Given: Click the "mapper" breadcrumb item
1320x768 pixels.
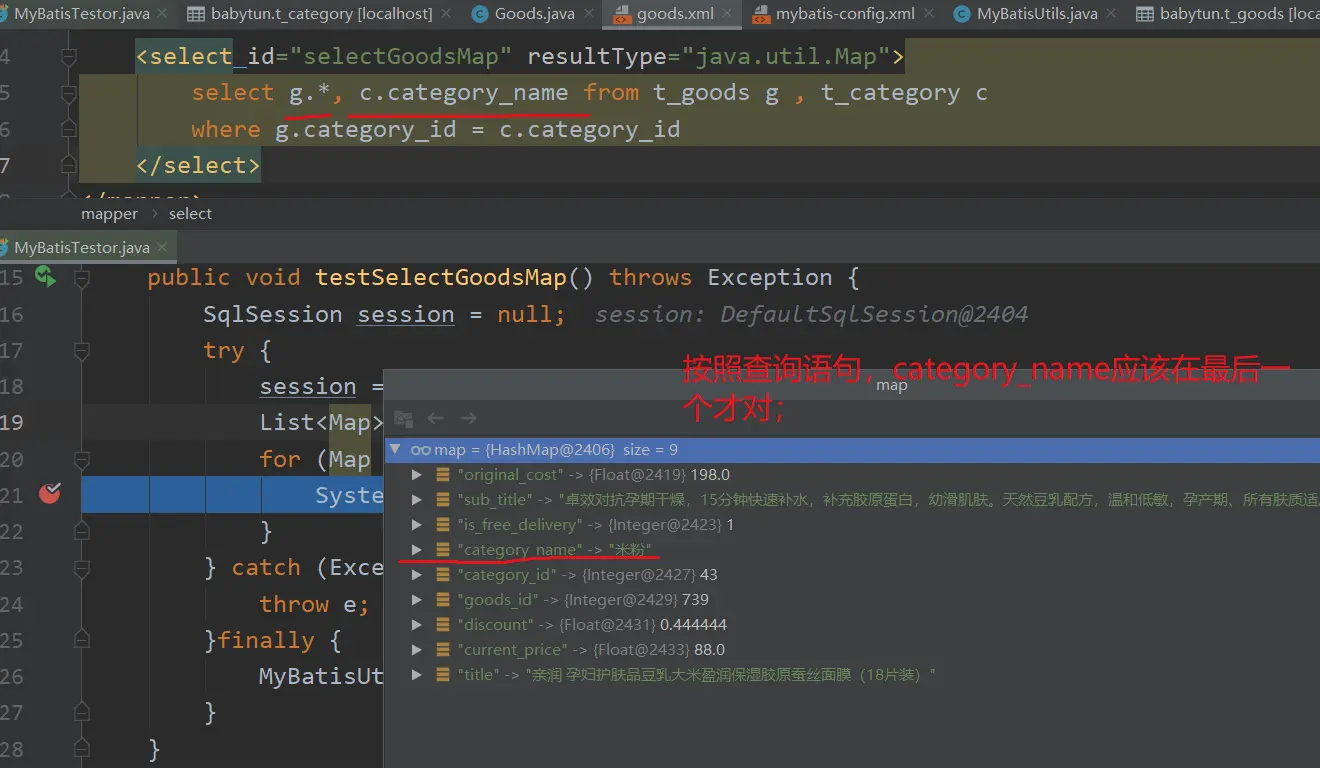Looking at the screenshot, I should coord(109,214).
